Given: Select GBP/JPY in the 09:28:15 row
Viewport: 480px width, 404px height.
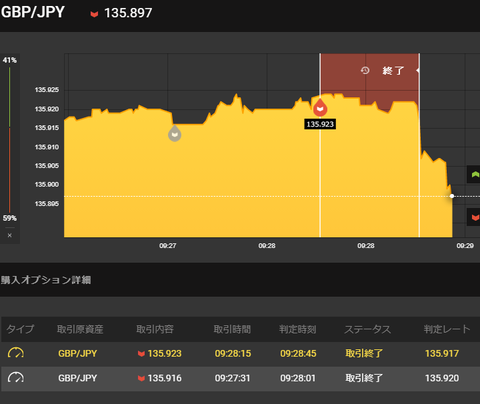Looking at the screenshot, I should click(x=78, y=353).
